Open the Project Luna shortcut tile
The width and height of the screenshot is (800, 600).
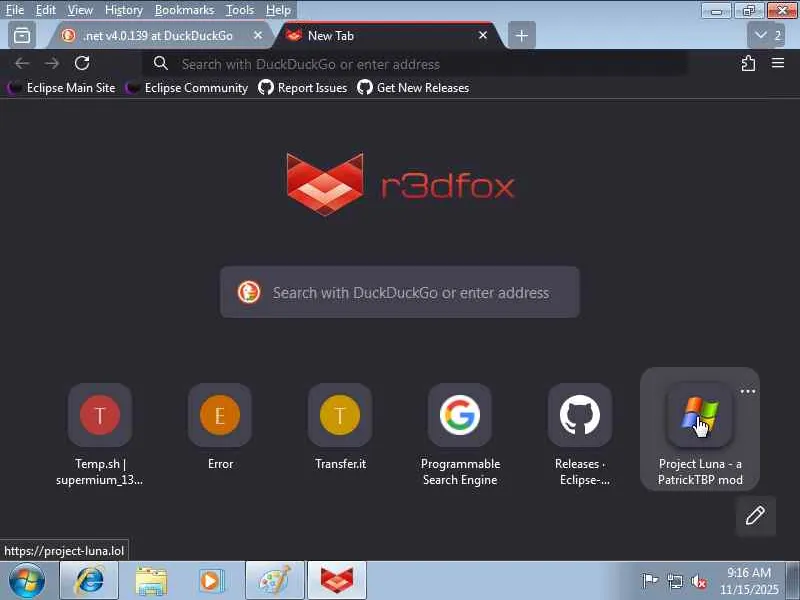(x=699, y=429)
